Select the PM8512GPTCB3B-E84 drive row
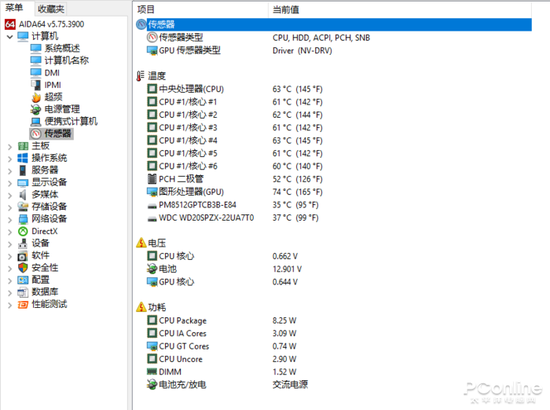 click(333, 205)
